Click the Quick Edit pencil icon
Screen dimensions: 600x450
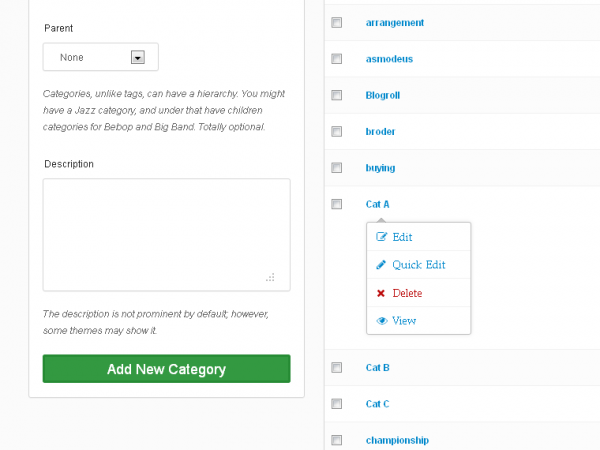(x=381, y=265)
